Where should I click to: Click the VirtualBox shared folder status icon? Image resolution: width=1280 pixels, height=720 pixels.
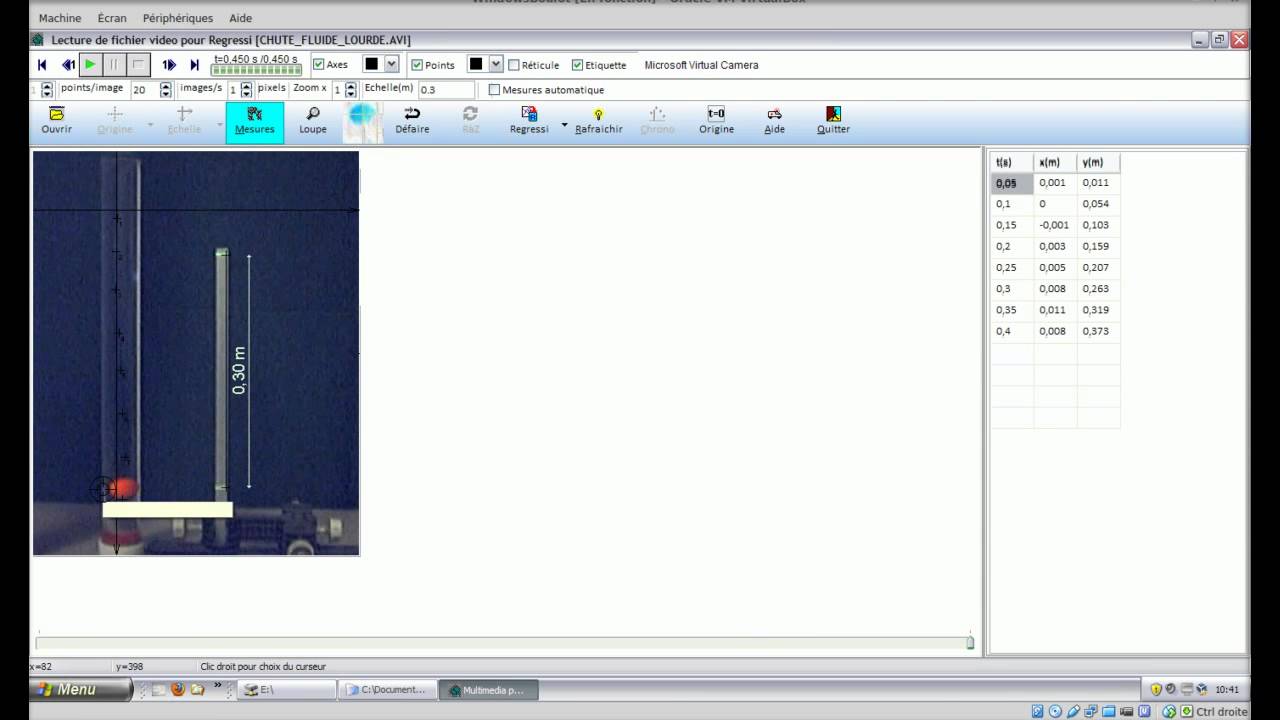[x=1108, y=712]
